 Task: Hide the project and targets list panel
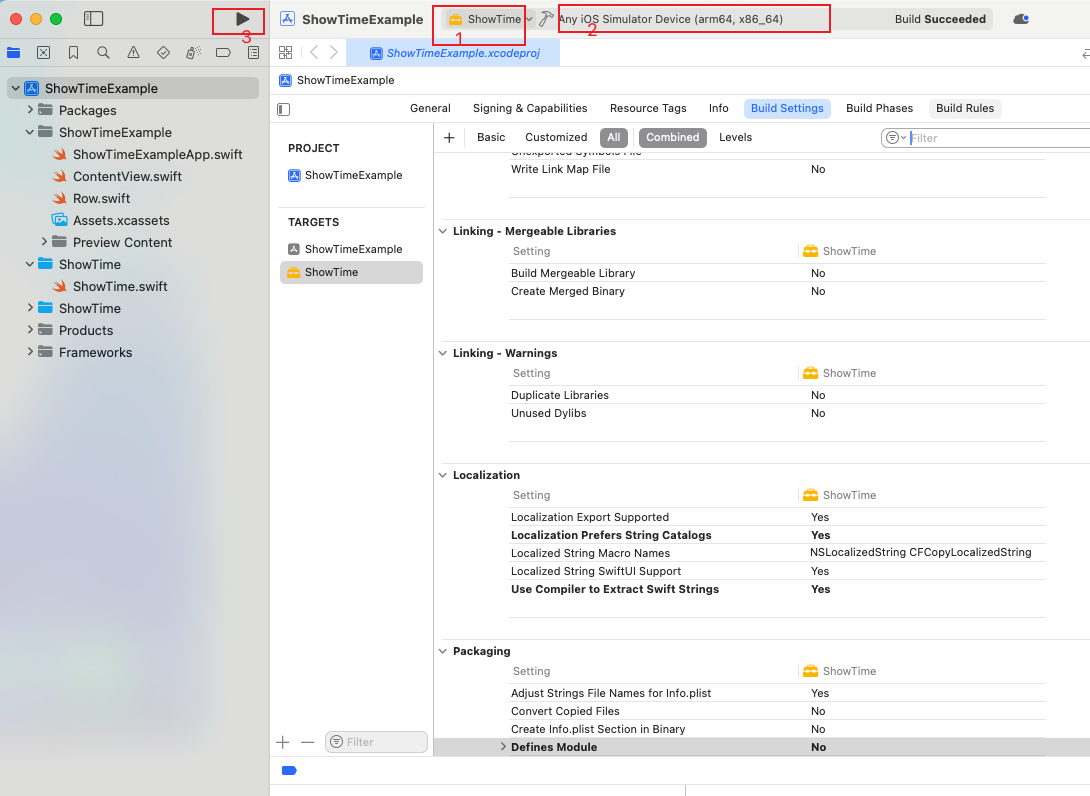coord(284,109)
